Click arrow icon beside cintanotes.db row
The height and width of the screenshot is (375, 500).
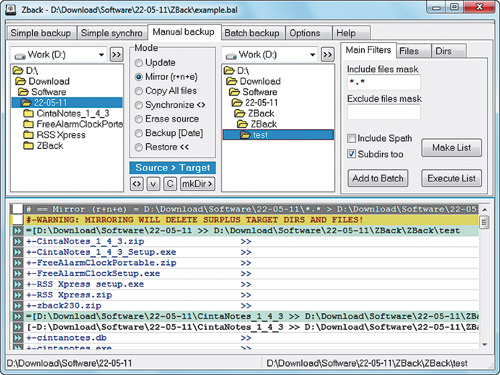tap(17, 338)
